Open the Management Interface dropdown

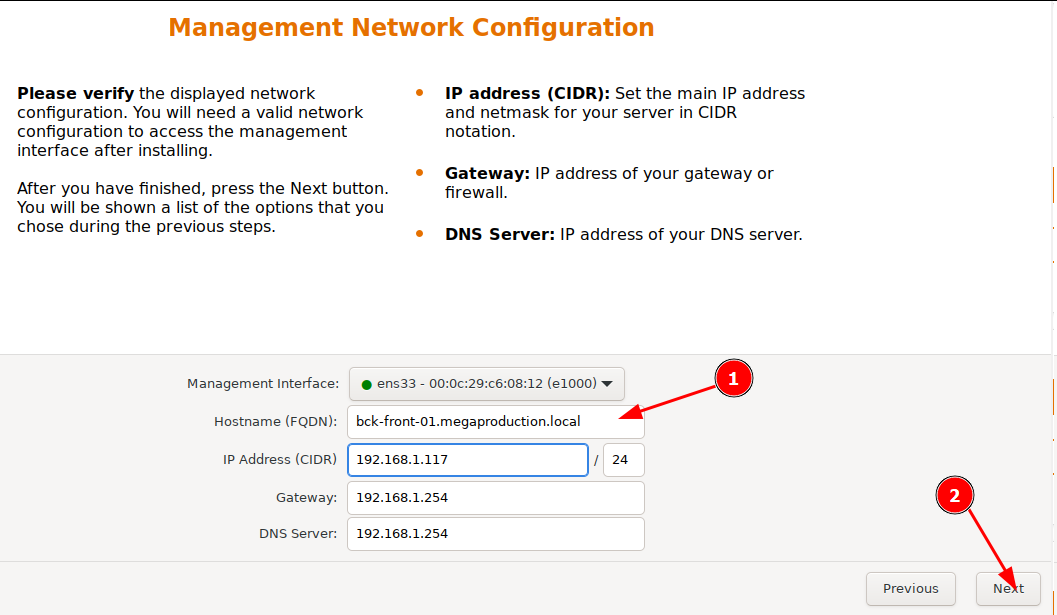[486, 384]
